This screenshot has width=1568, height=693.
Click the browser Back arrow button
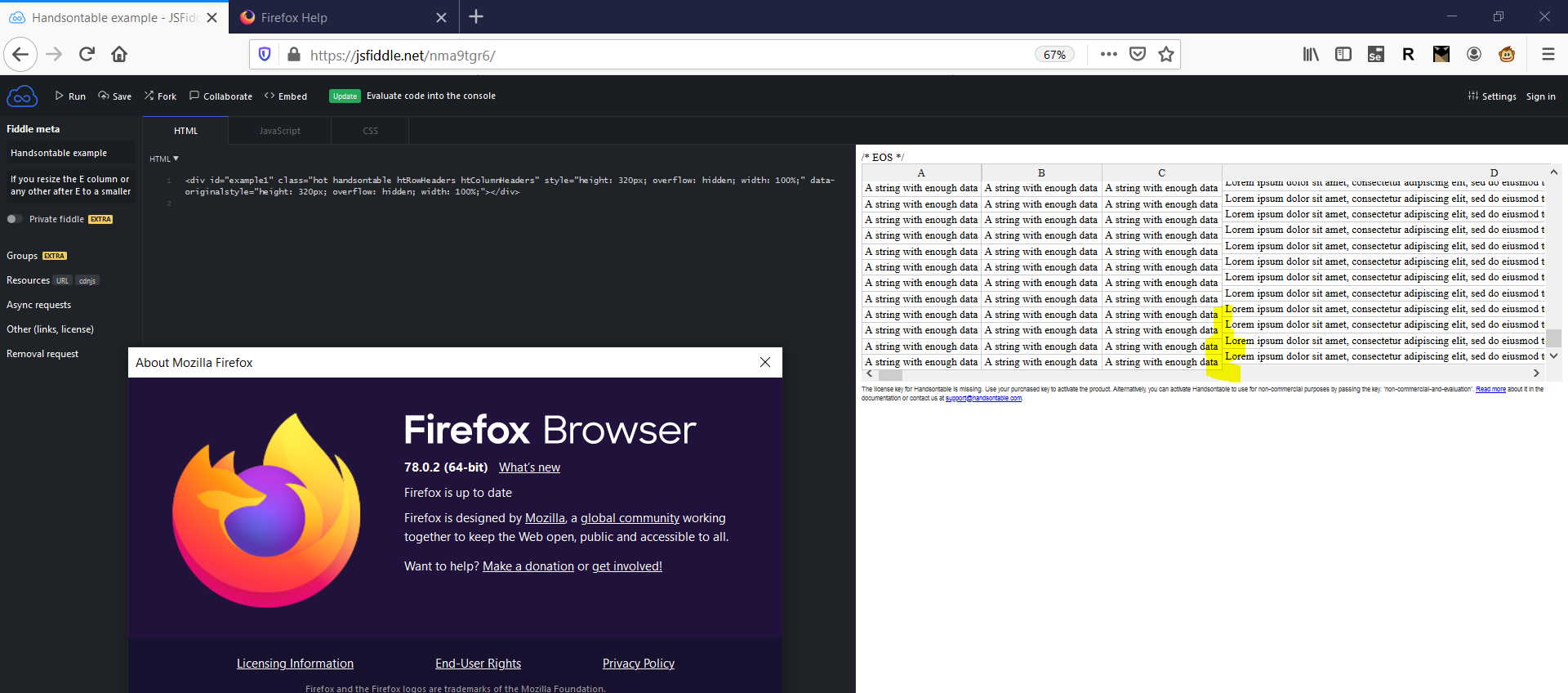click(x=20, y=55)
